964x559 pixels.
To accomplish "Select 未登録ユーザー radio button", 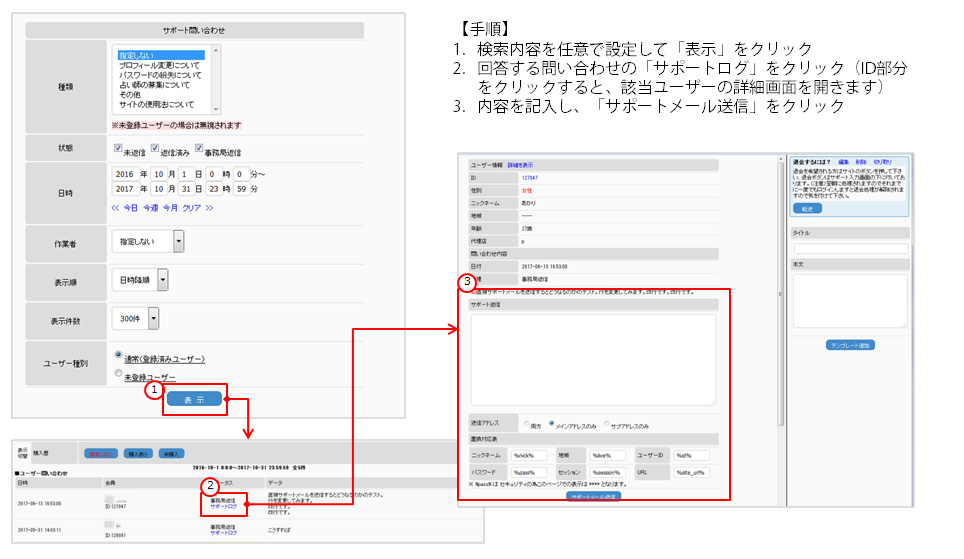I will pyautogui.click(x=119, y=376).
